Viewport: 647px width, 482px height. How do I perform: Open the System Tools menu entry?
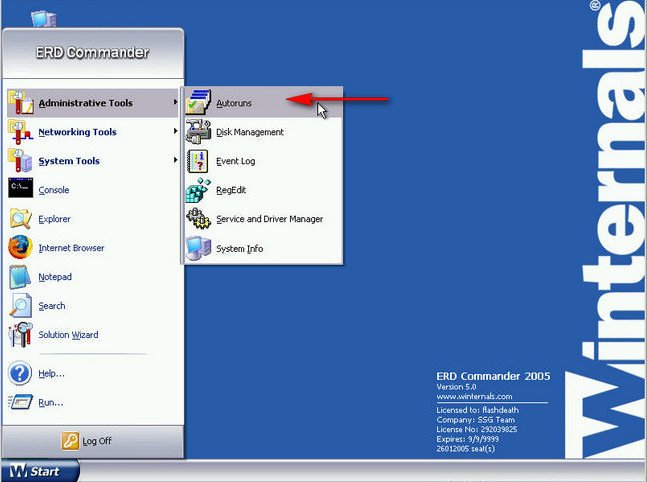[x=93, y=161]
